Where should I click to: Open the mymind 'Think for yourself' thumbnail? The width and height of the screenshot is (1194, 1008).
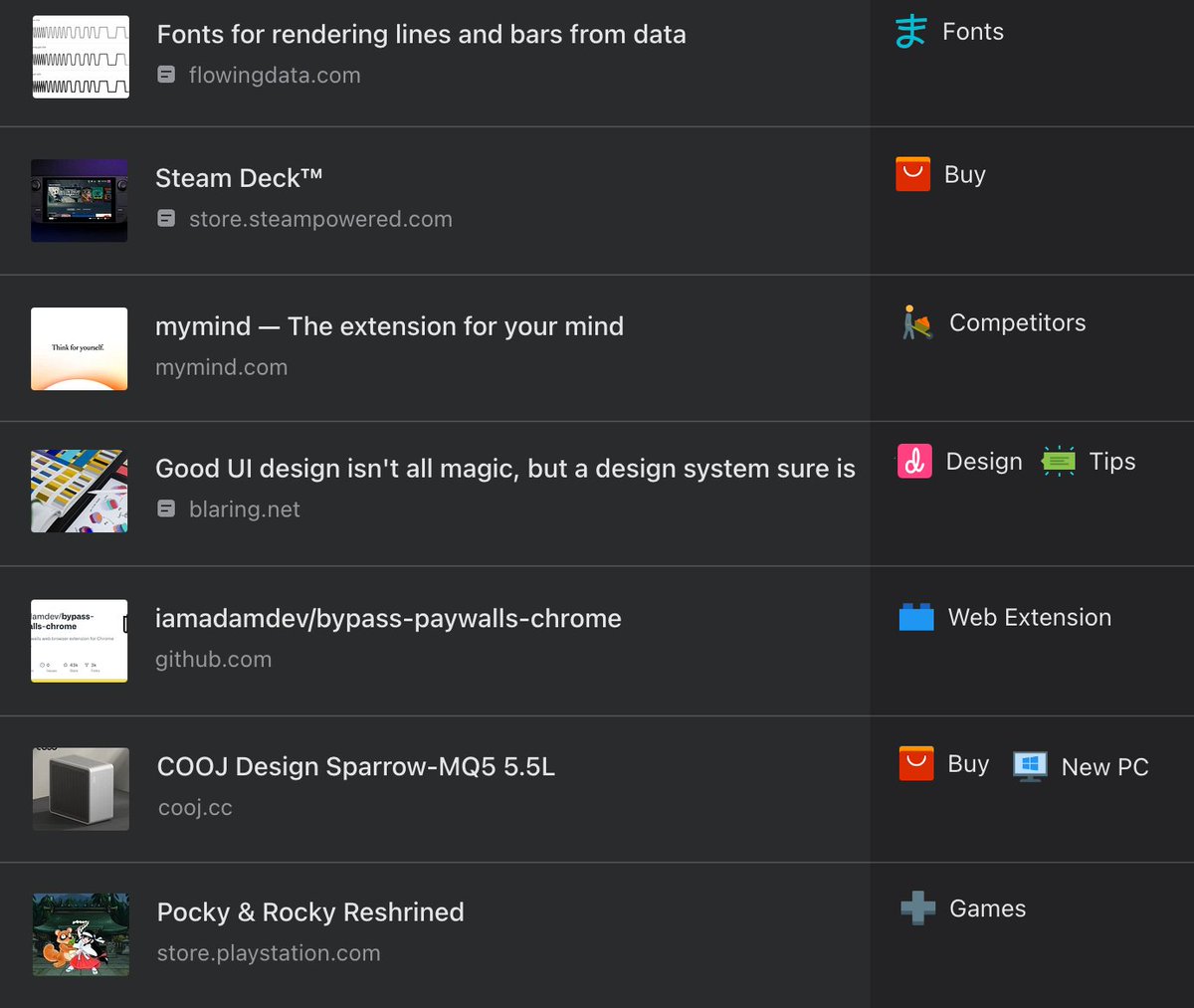pyautogui.click(x=80, y=348)
